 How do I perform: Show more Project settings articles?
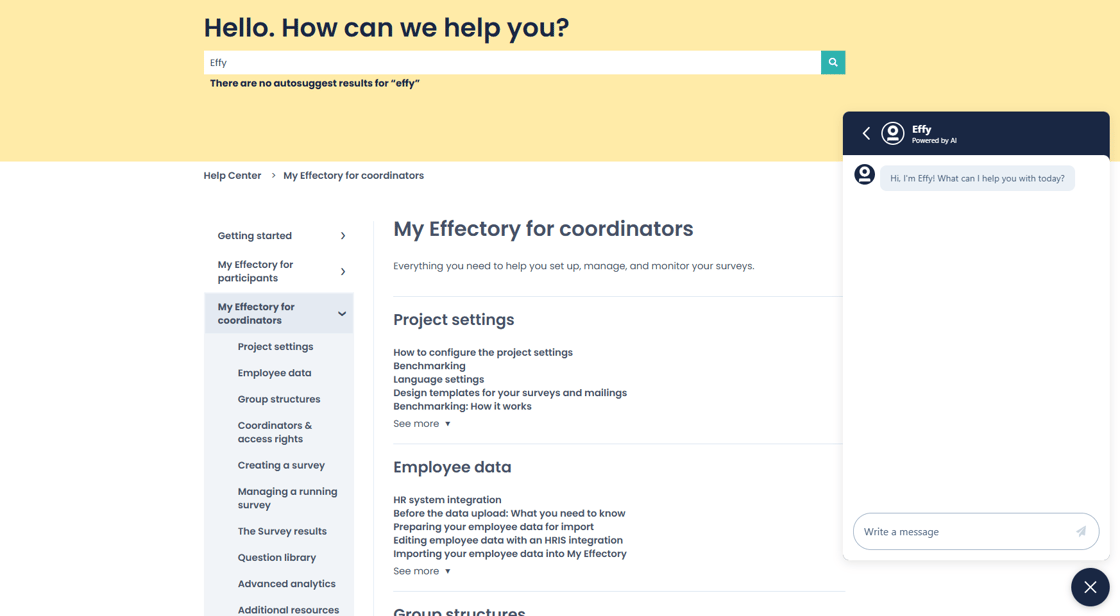click(421, 424)
